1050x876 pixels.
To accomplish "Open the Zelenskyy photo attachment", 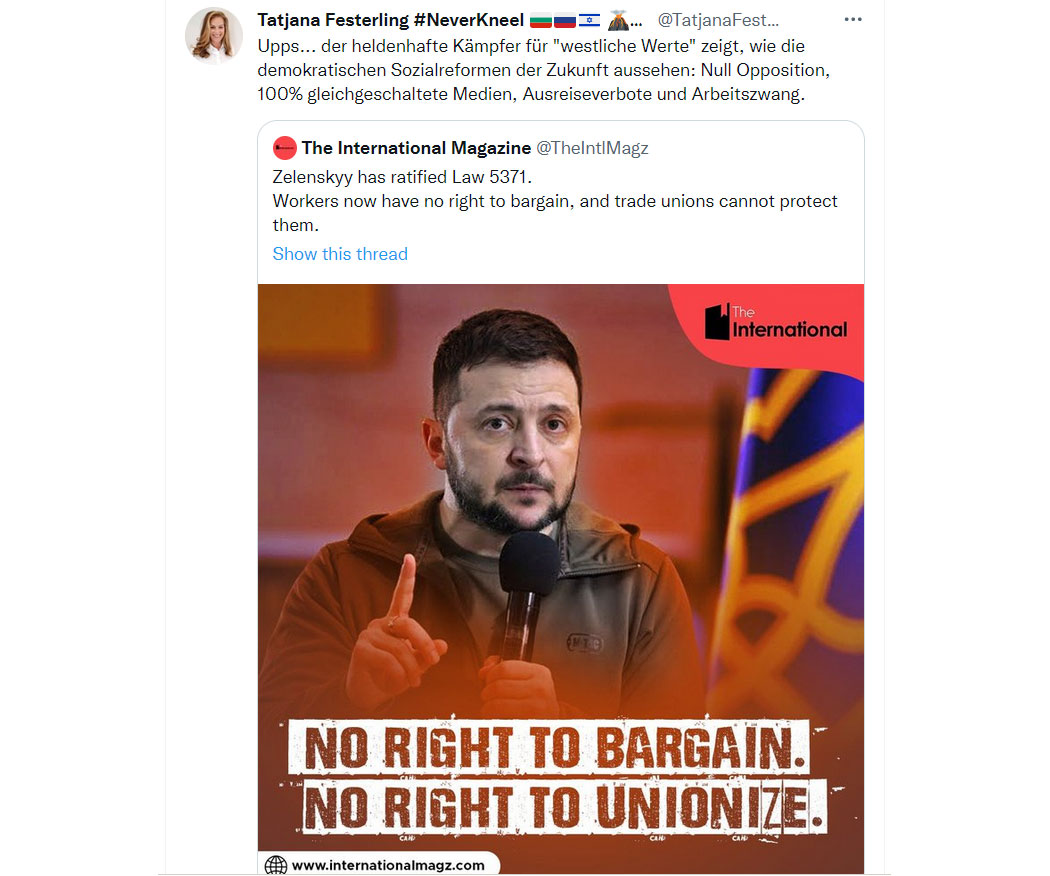I will [560, 579].
